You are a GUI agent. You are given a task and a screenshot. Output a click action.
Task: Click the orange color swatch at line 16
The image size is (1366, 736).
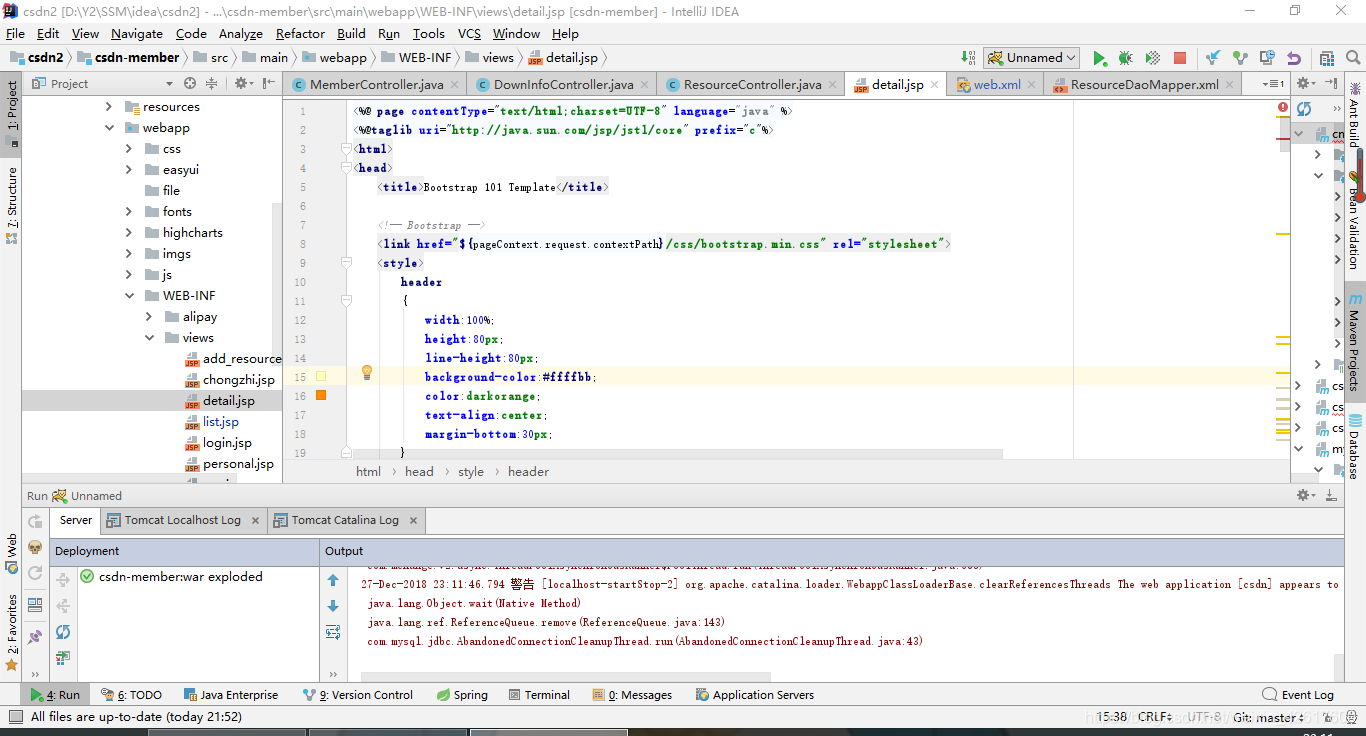click(x=321, y=396)
